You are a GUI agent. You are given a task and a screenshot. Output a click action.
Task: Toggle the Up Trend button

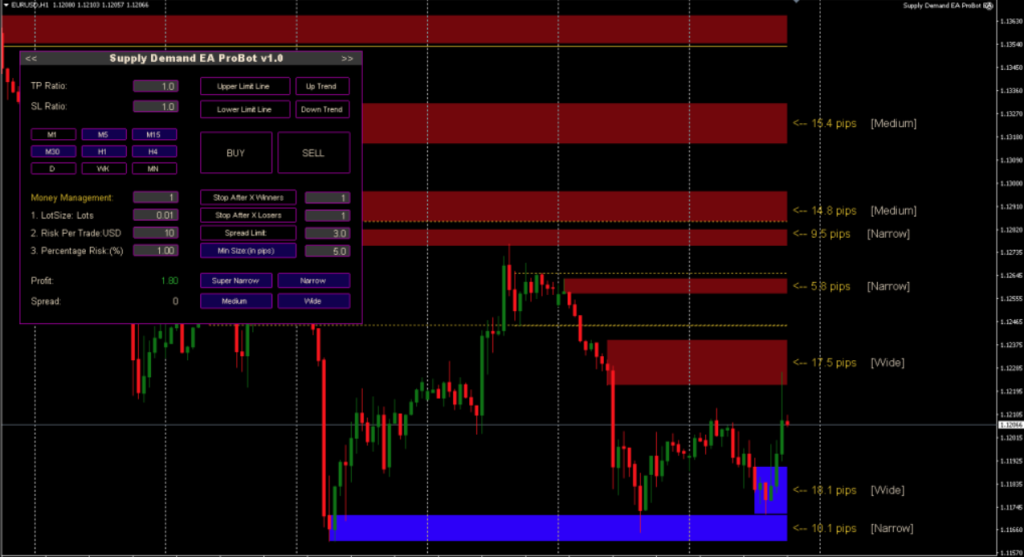322,86
